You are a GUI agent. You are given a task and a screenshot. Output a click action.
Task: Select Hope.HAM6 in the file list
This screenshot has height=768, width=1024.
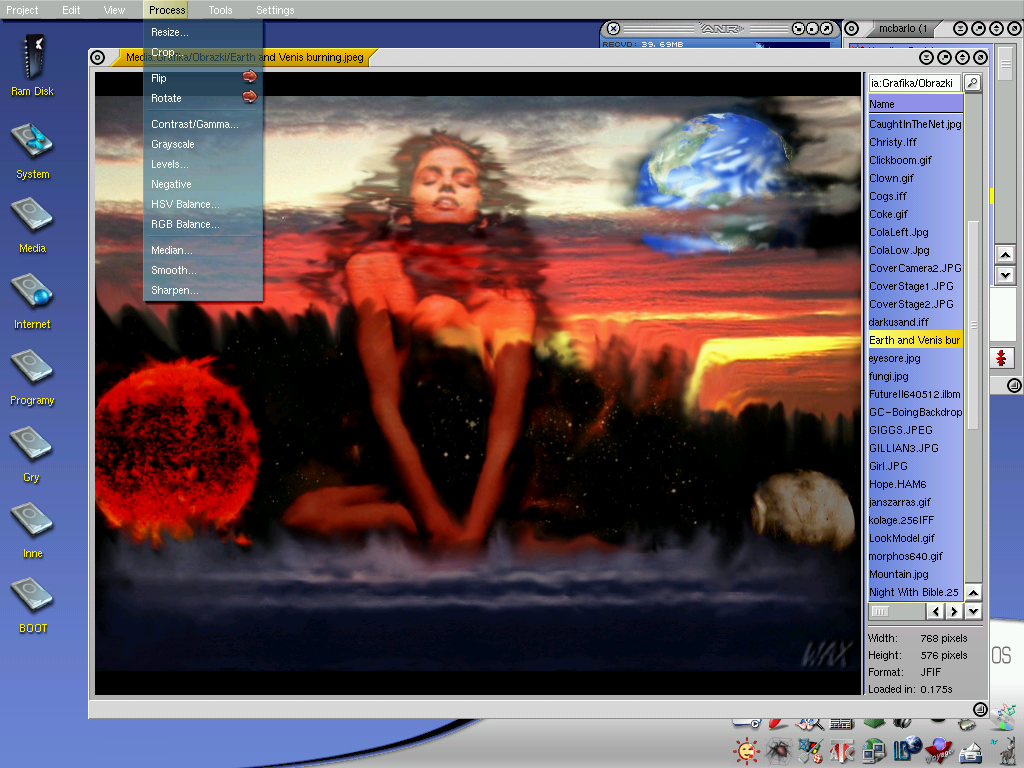915,484
